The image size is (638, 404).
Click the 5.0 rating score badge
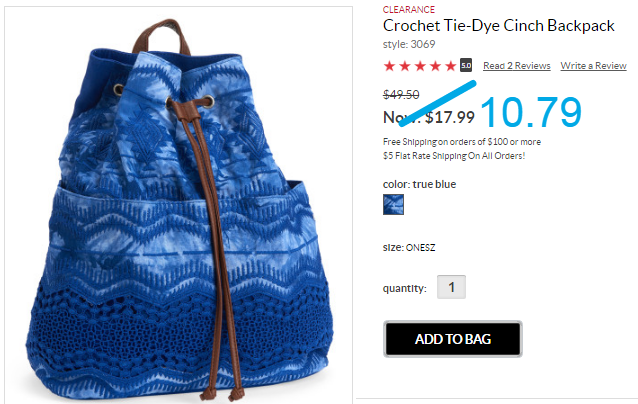(466, 65)
